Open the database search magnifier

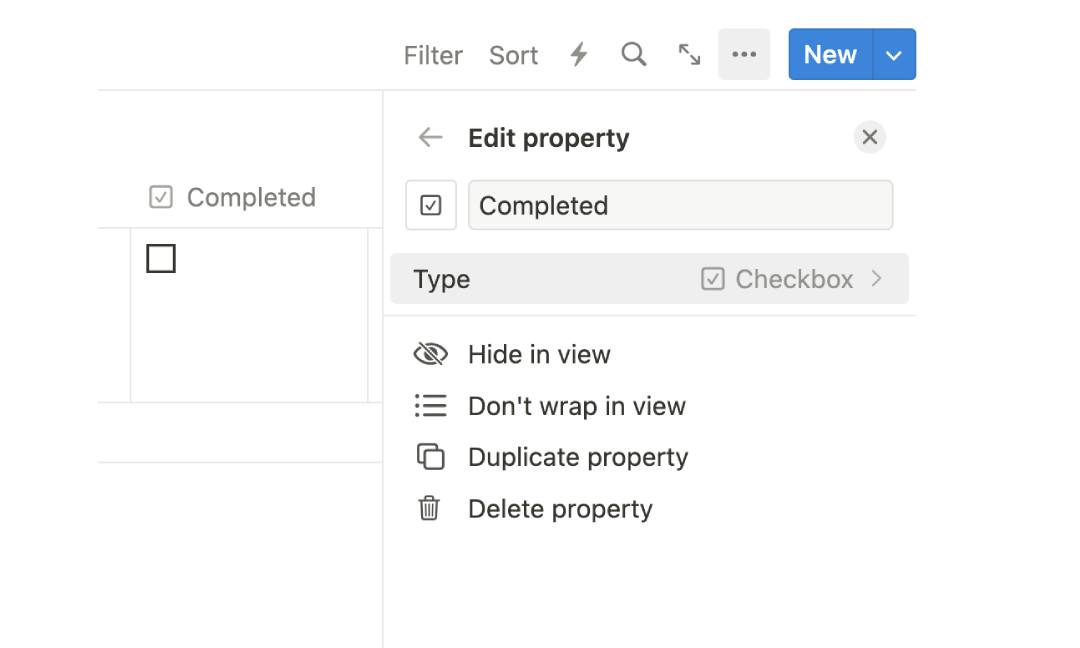634,55
